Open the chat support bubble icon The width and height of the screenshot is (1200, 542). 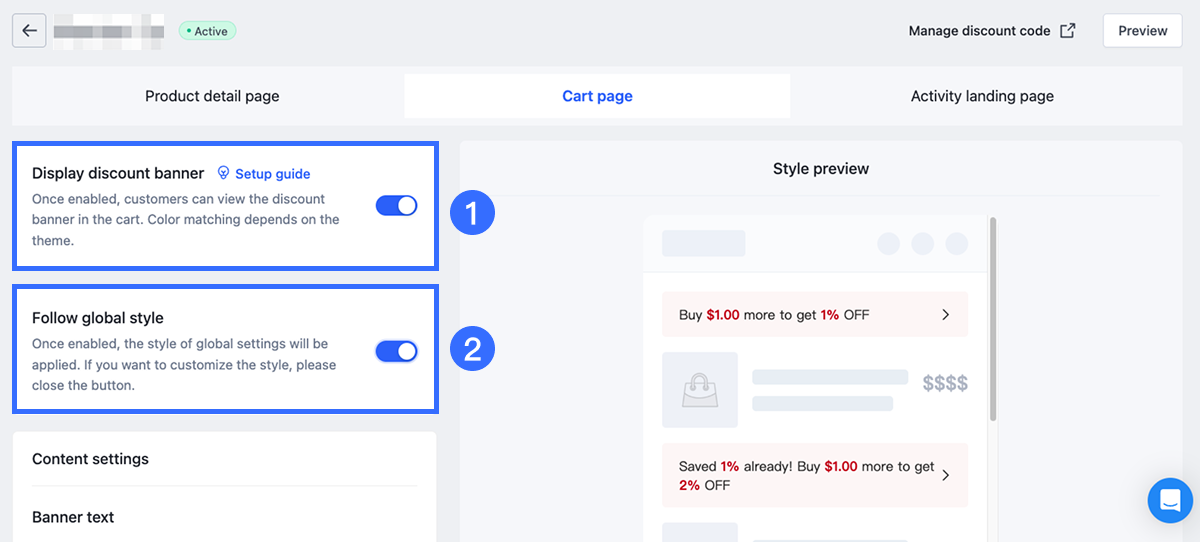pos(1170,499)
